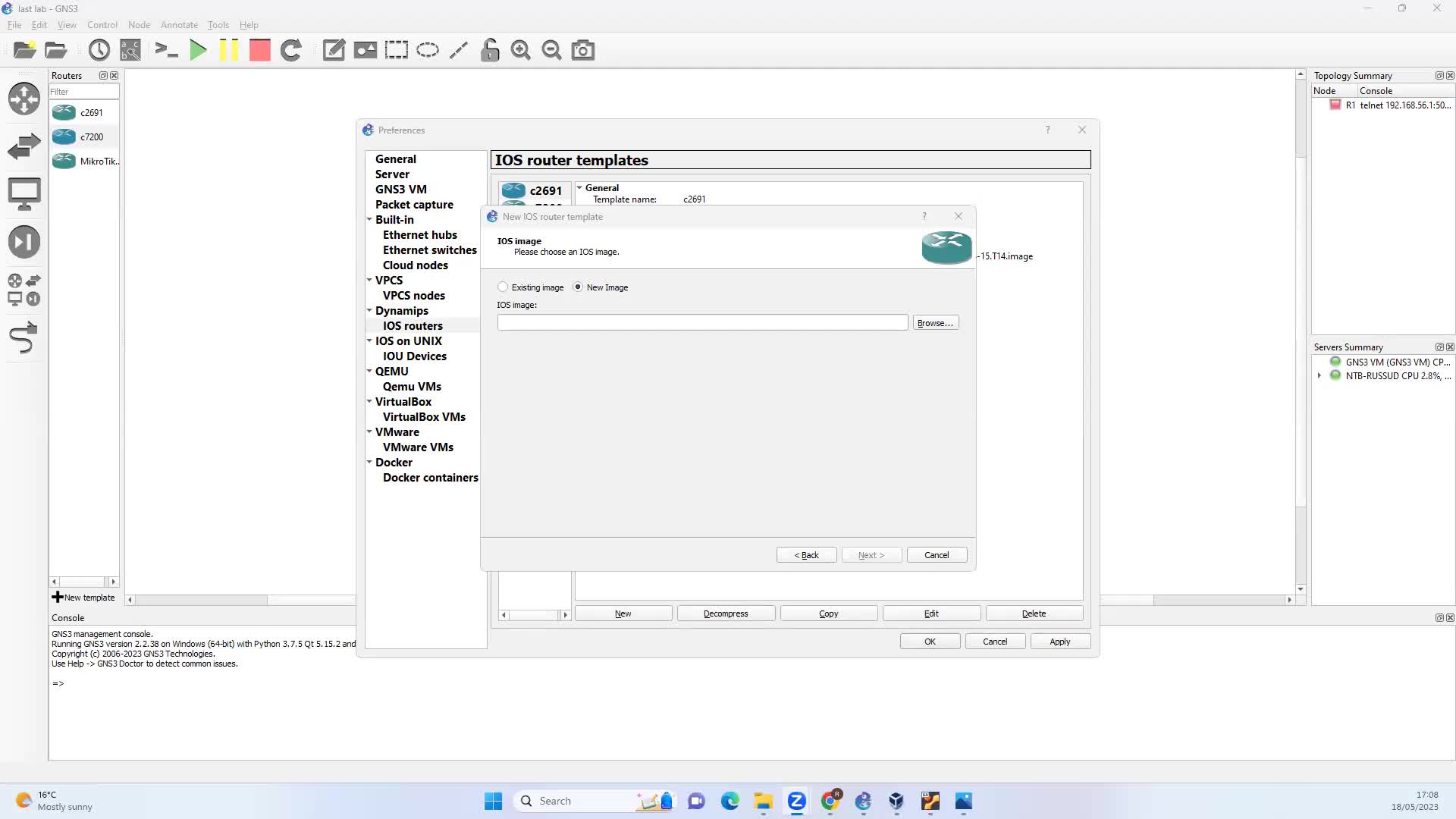Open the Control menu
This screenshot has height=819, width=1456.
pos(102,24)
